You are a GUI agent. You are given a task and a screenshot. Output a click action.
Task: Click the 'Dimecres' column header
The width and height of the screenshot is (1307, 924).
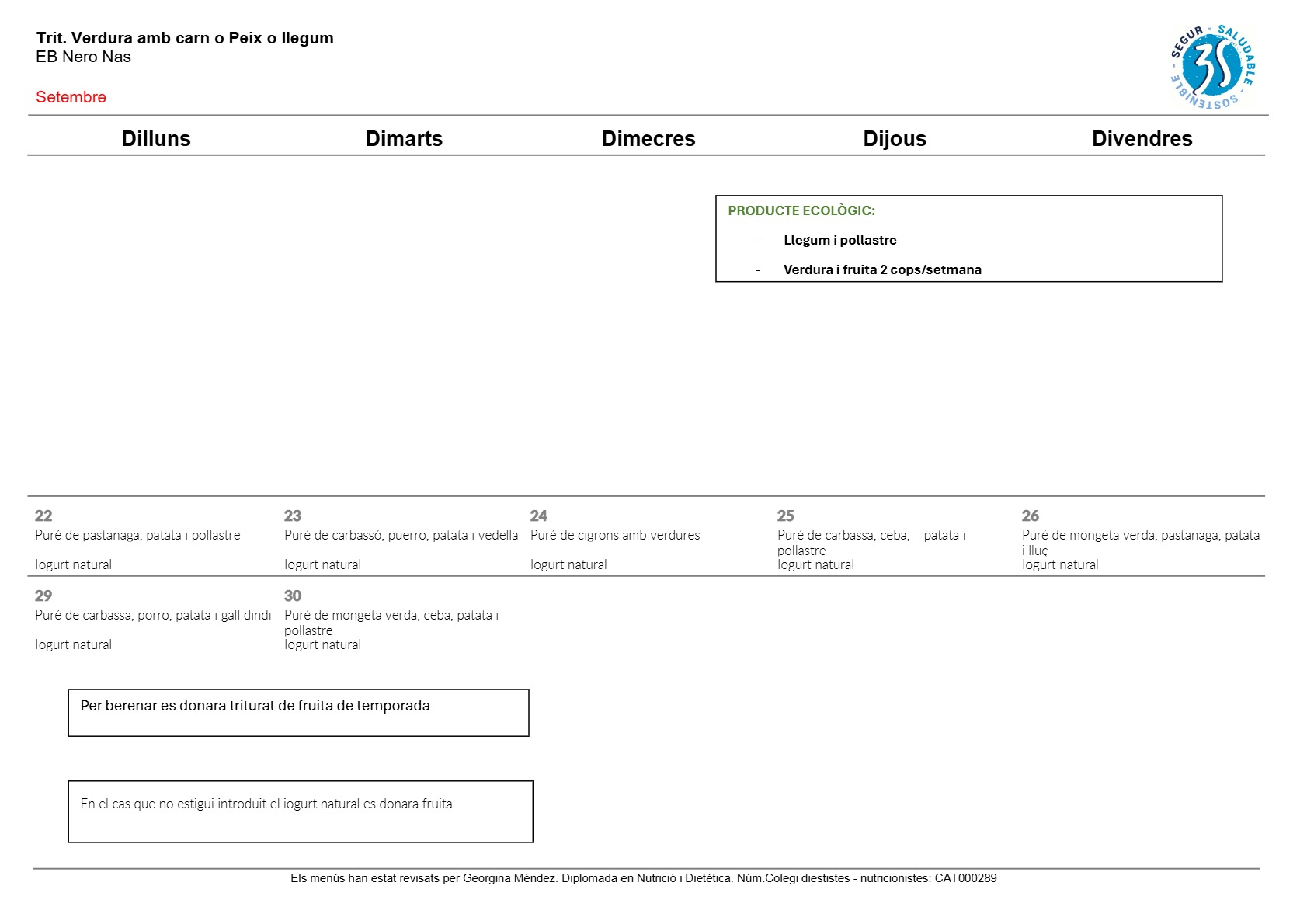coord(648,138)
